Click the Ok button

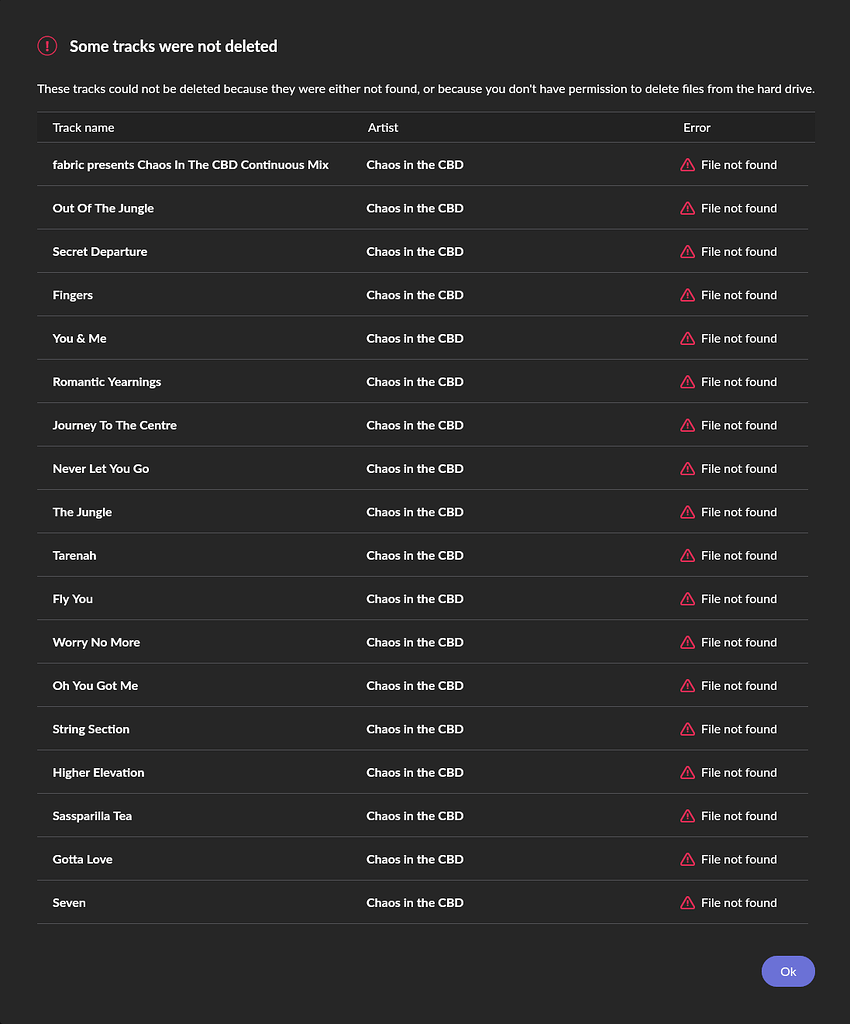(788, 971)
